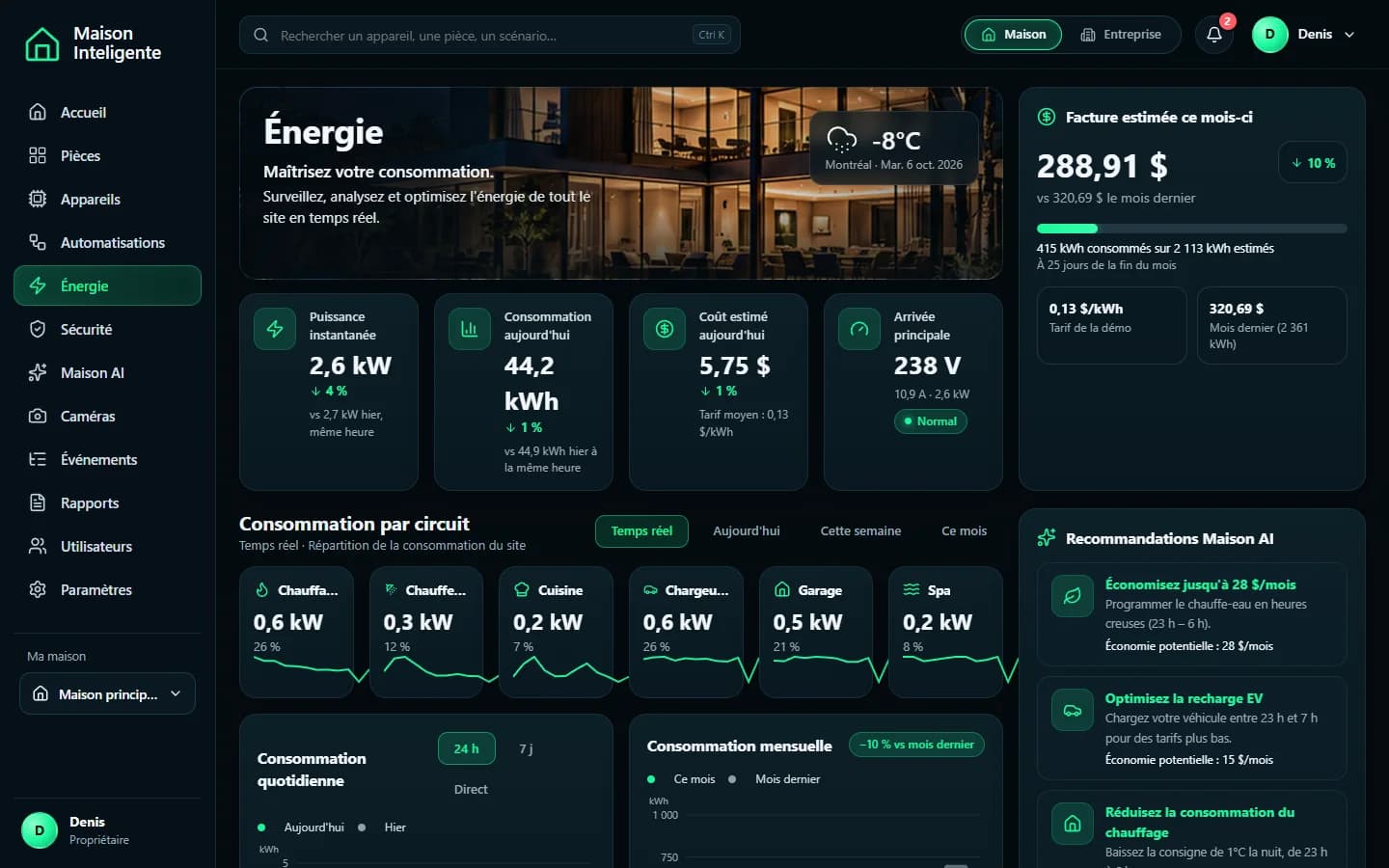Expand the Maison principale selector
The height and width of the screenshot is (868, 1389).
coord(107,693)
